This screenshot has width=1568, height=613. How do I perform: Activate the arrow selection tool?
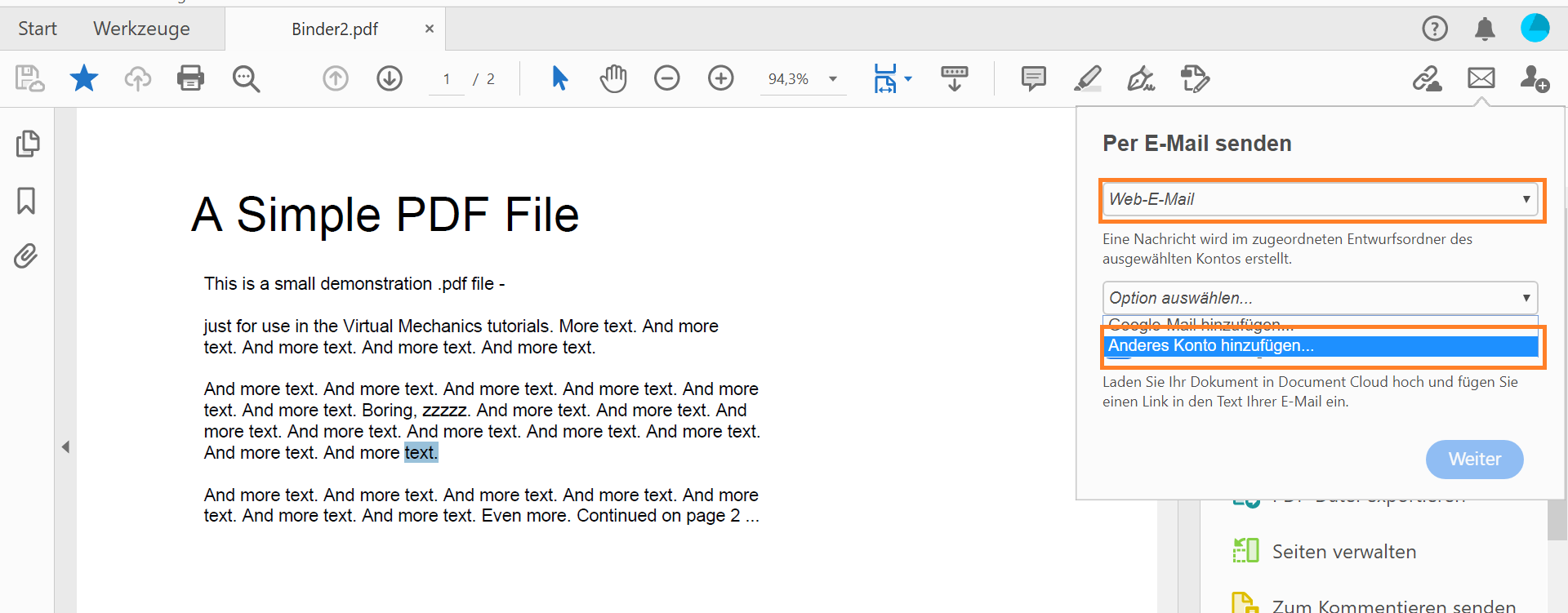click(559, 78)
